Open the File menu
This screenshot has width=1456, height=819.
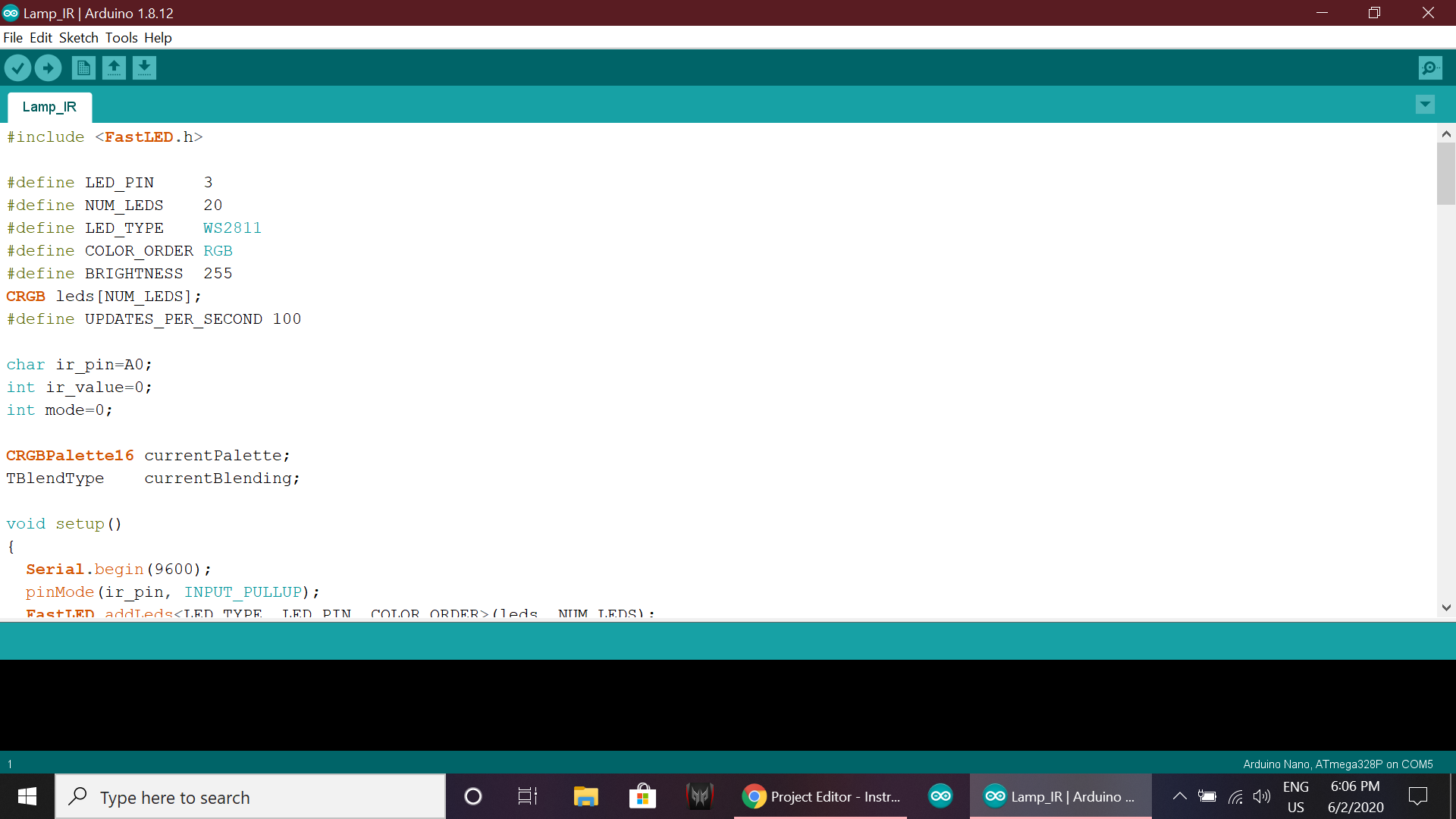tap(13, 37)
